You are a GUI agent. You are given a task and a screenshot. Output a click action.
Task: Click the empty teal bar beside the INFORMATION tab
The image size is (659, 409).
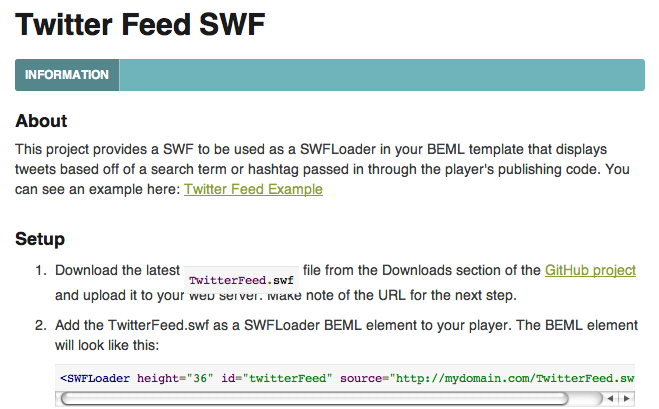click(382, 75)
